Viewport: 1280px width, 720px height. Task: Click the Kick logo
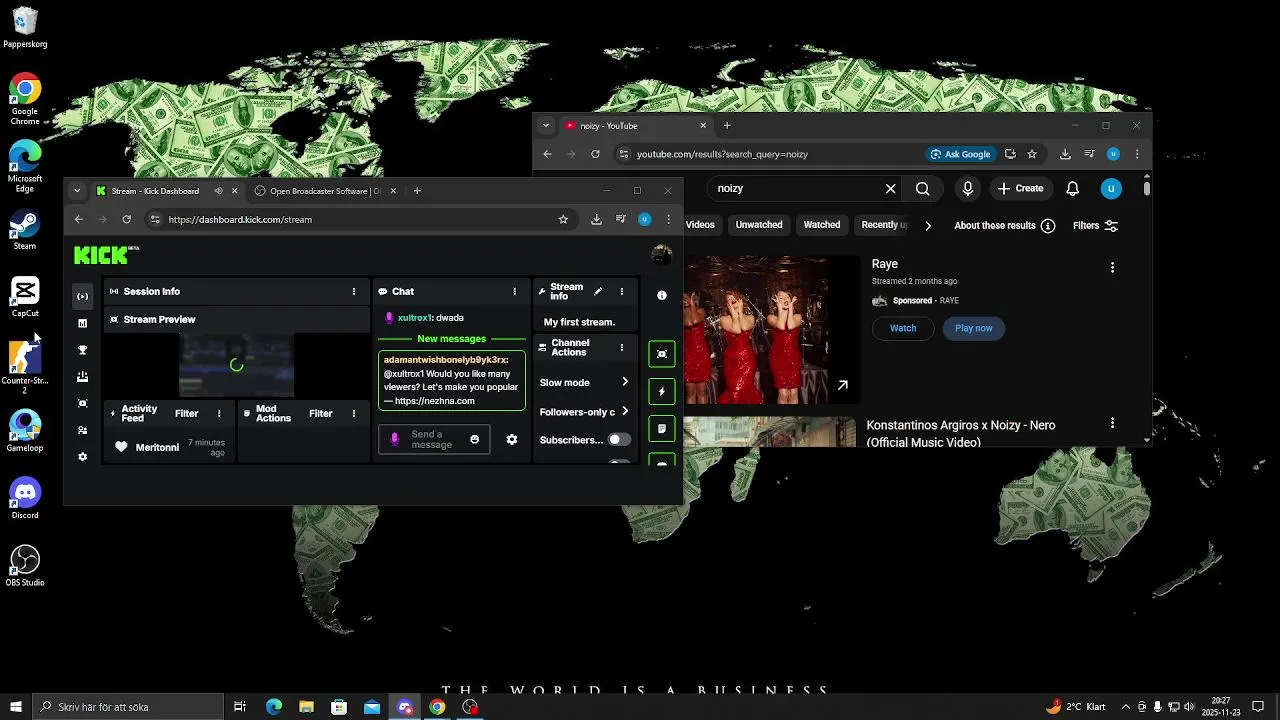pyautogui.click(x=106, y=255)
